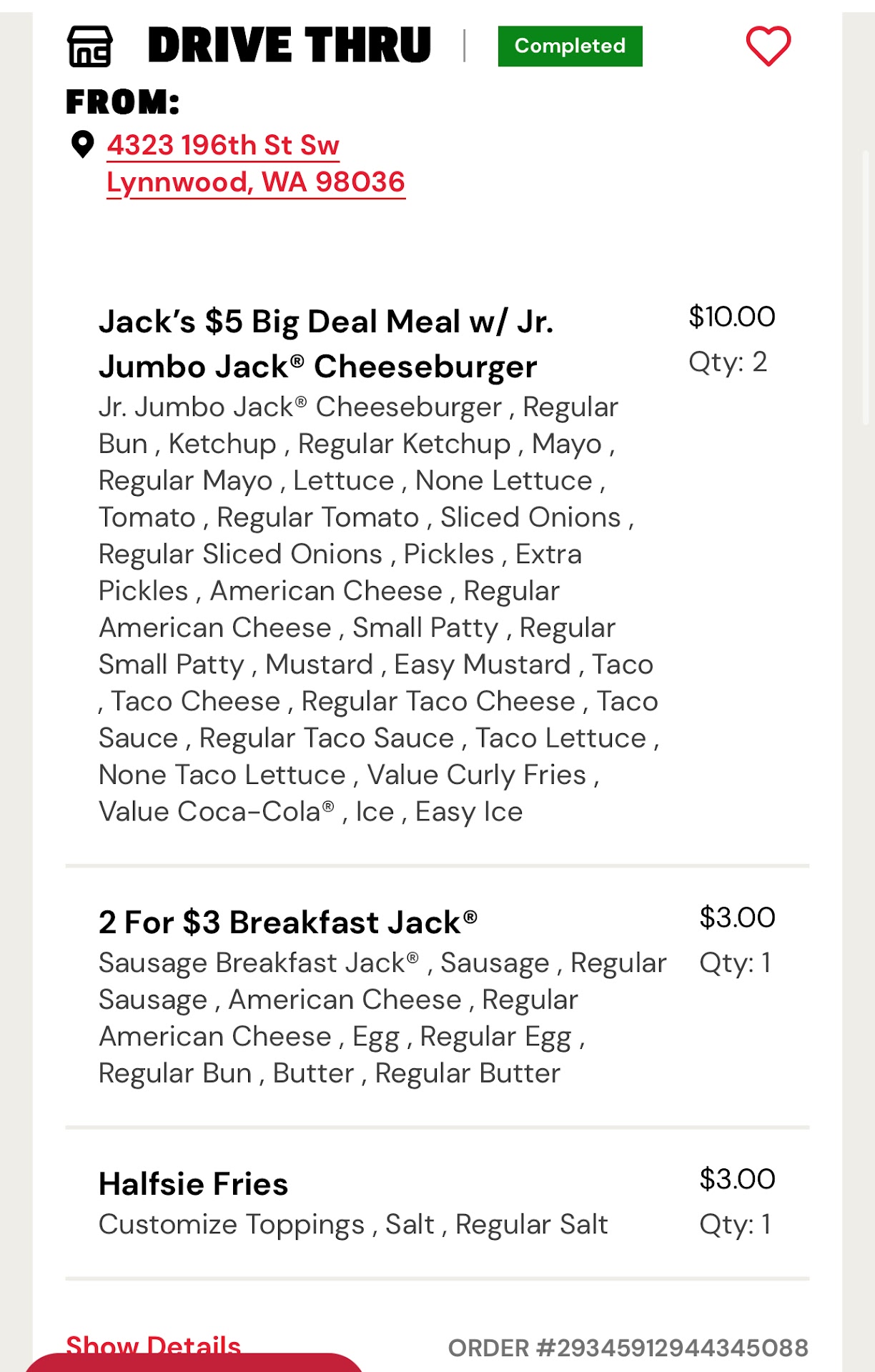
Task: Favorite this order with the heart icon
Action: 768,46
